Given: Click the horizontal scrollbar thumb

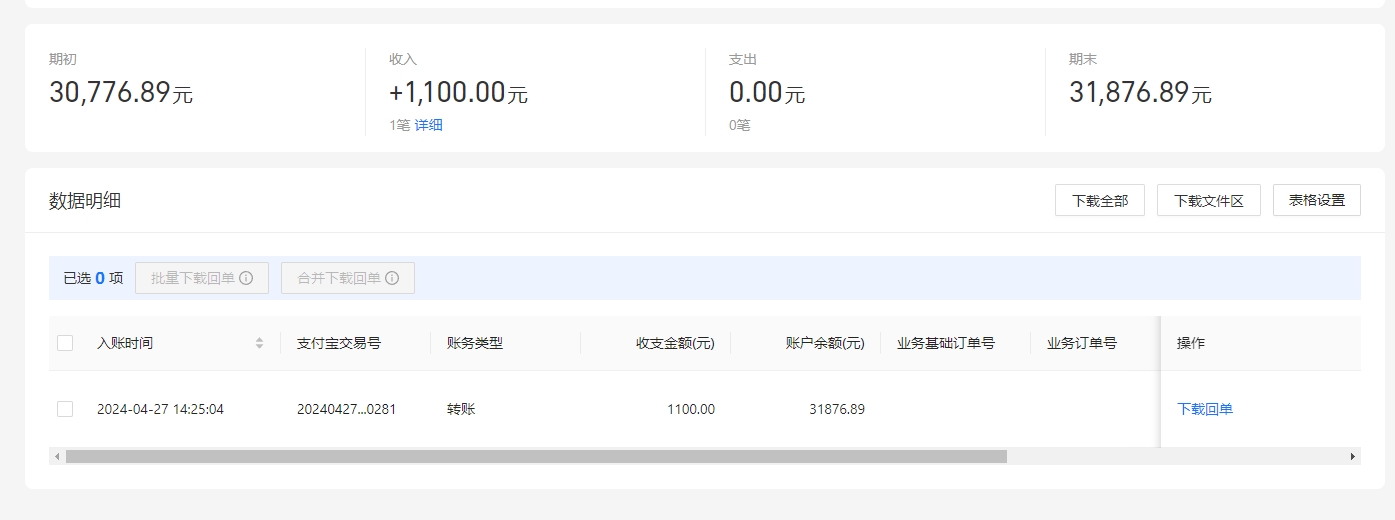Looking at the screenshot, I should point(536,456).
